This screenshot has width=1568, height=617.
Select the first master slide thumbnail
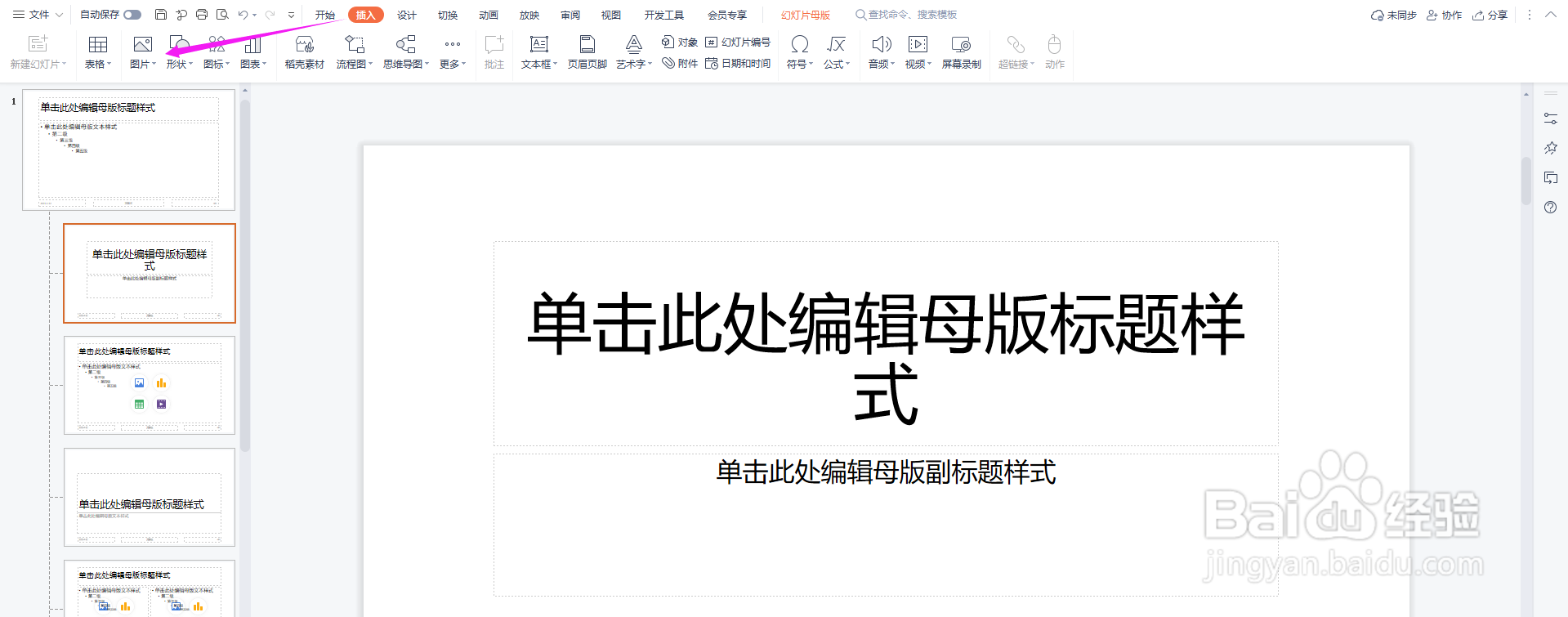[x=129, y=150]
